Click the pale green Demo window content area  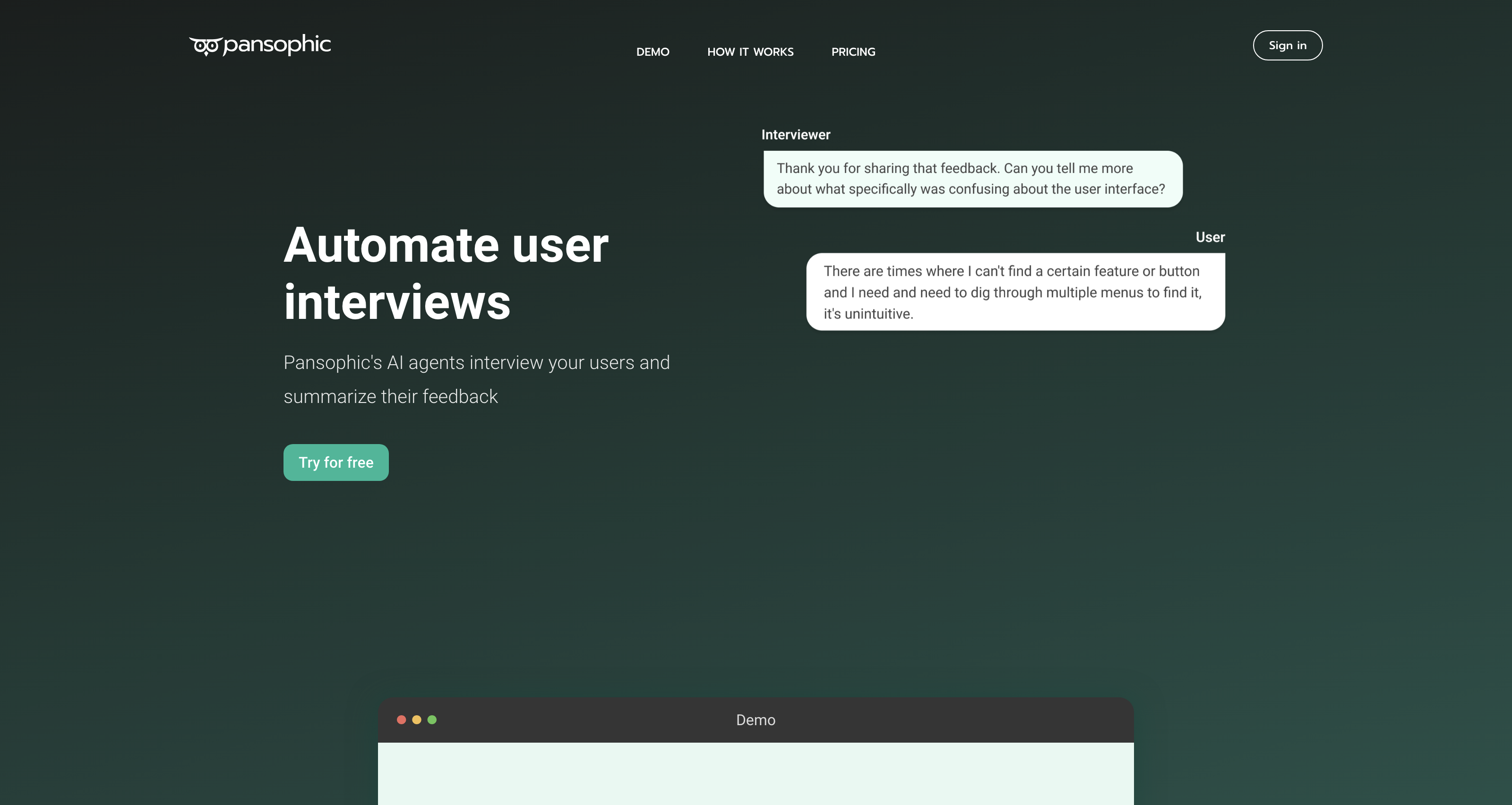click(x=756, y=773)
